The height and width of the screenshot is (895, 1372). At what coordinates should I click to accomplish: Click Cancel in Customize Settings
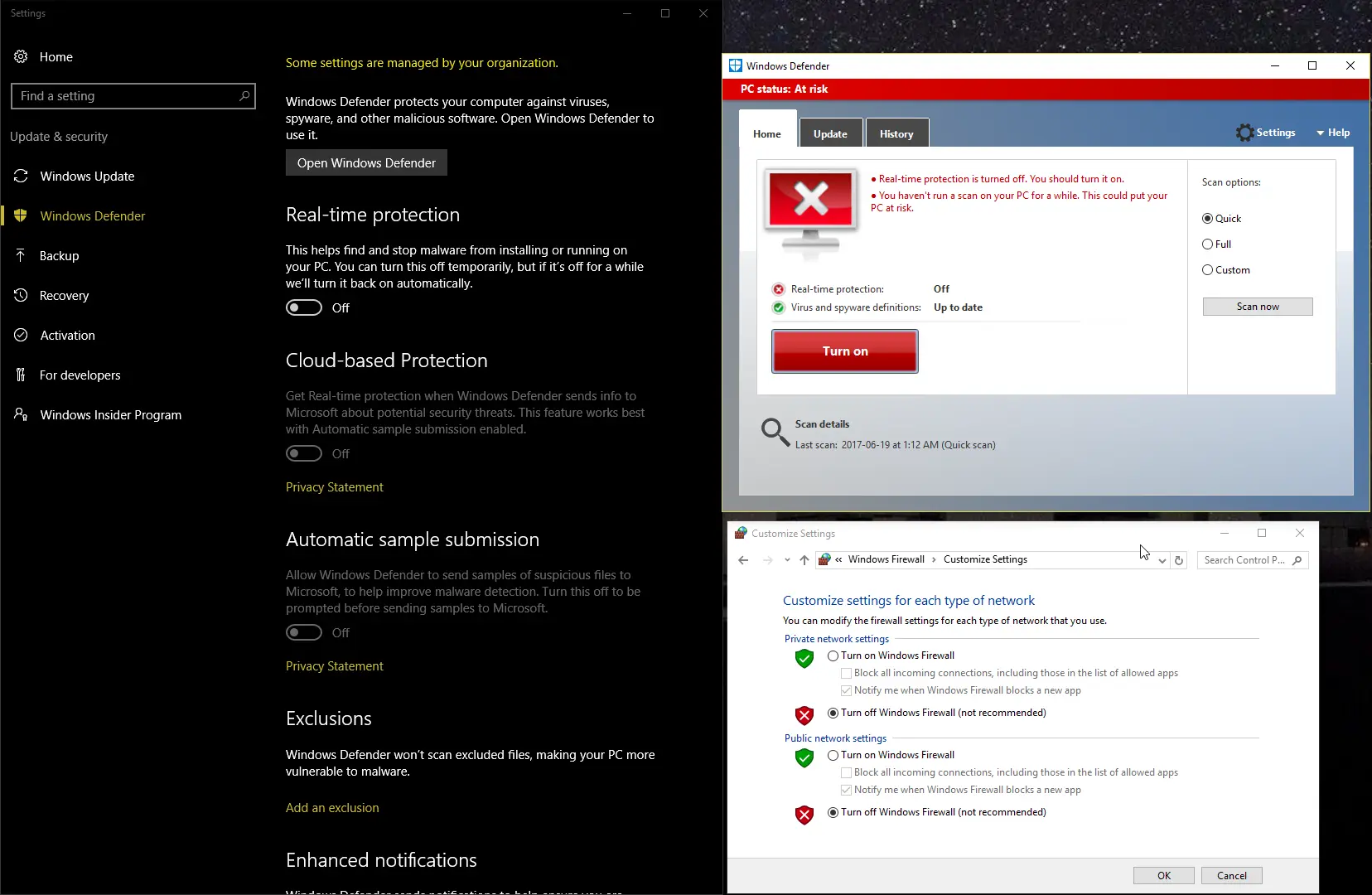point(1232,875)
